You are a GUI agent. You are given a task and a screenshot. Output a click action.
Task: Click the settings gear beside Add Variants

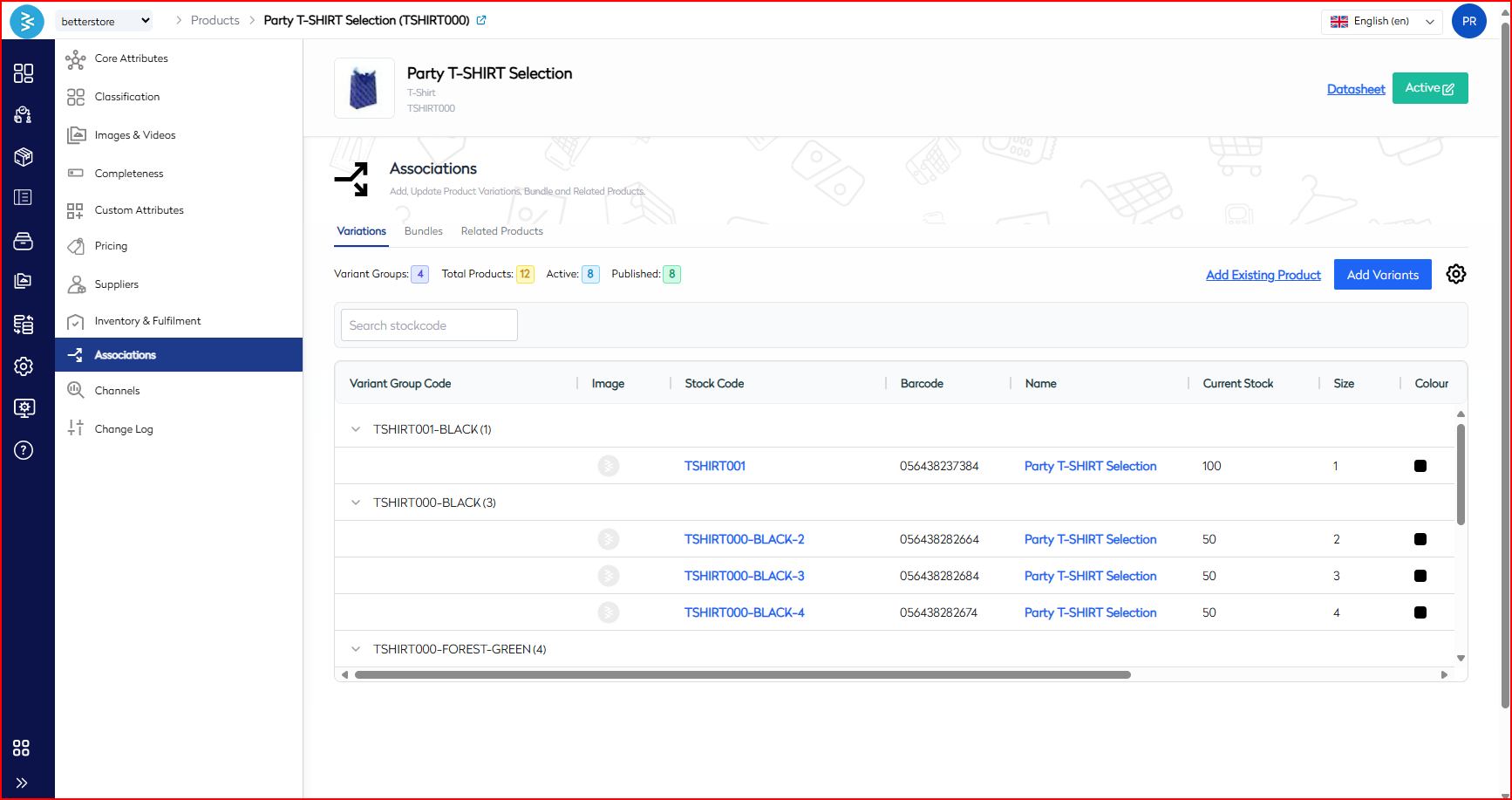(x=1455, y=274)
